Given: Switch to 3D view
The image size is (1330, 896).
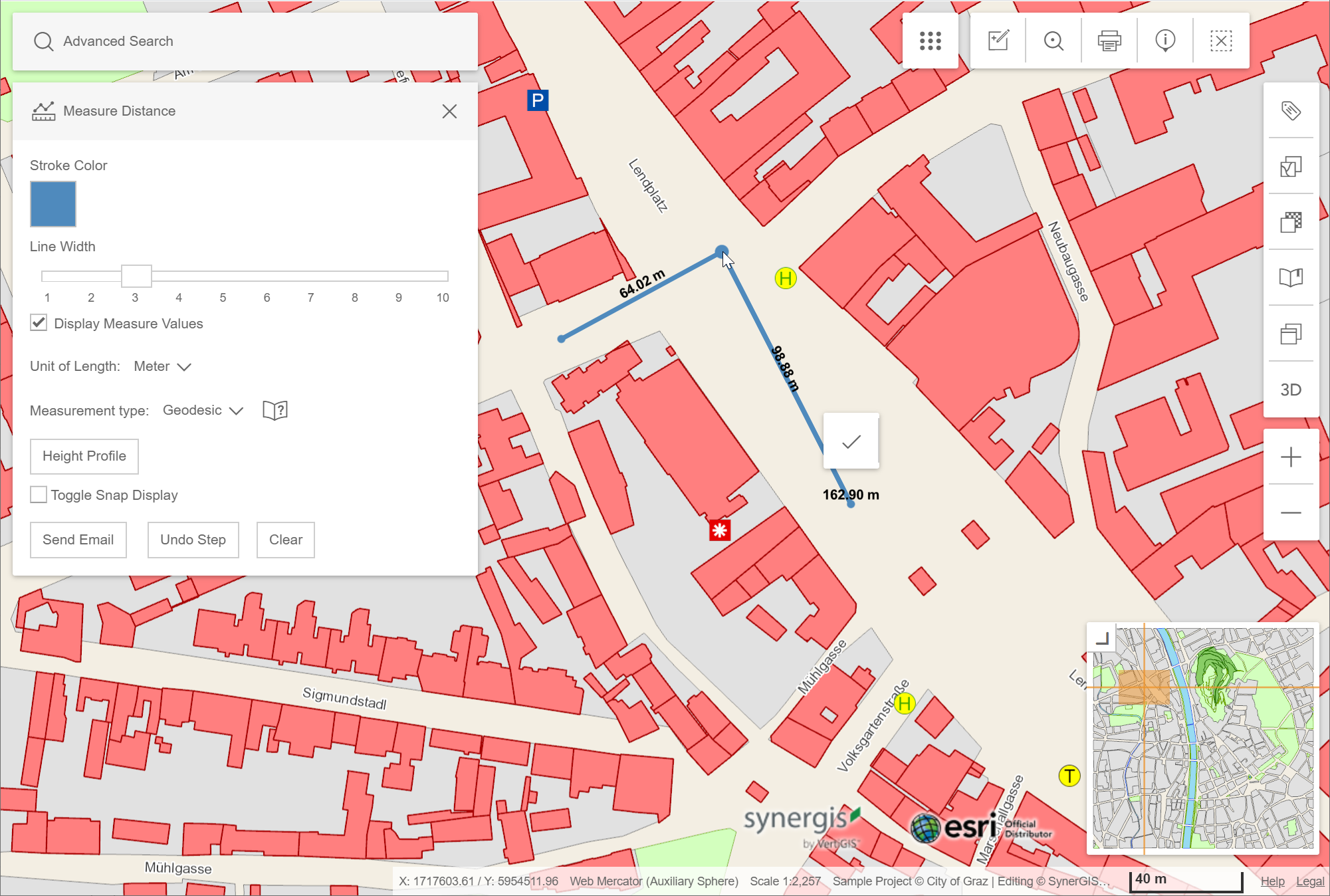Looking at the screenshot, I should pyautogui.click(x=1290, y=390).
